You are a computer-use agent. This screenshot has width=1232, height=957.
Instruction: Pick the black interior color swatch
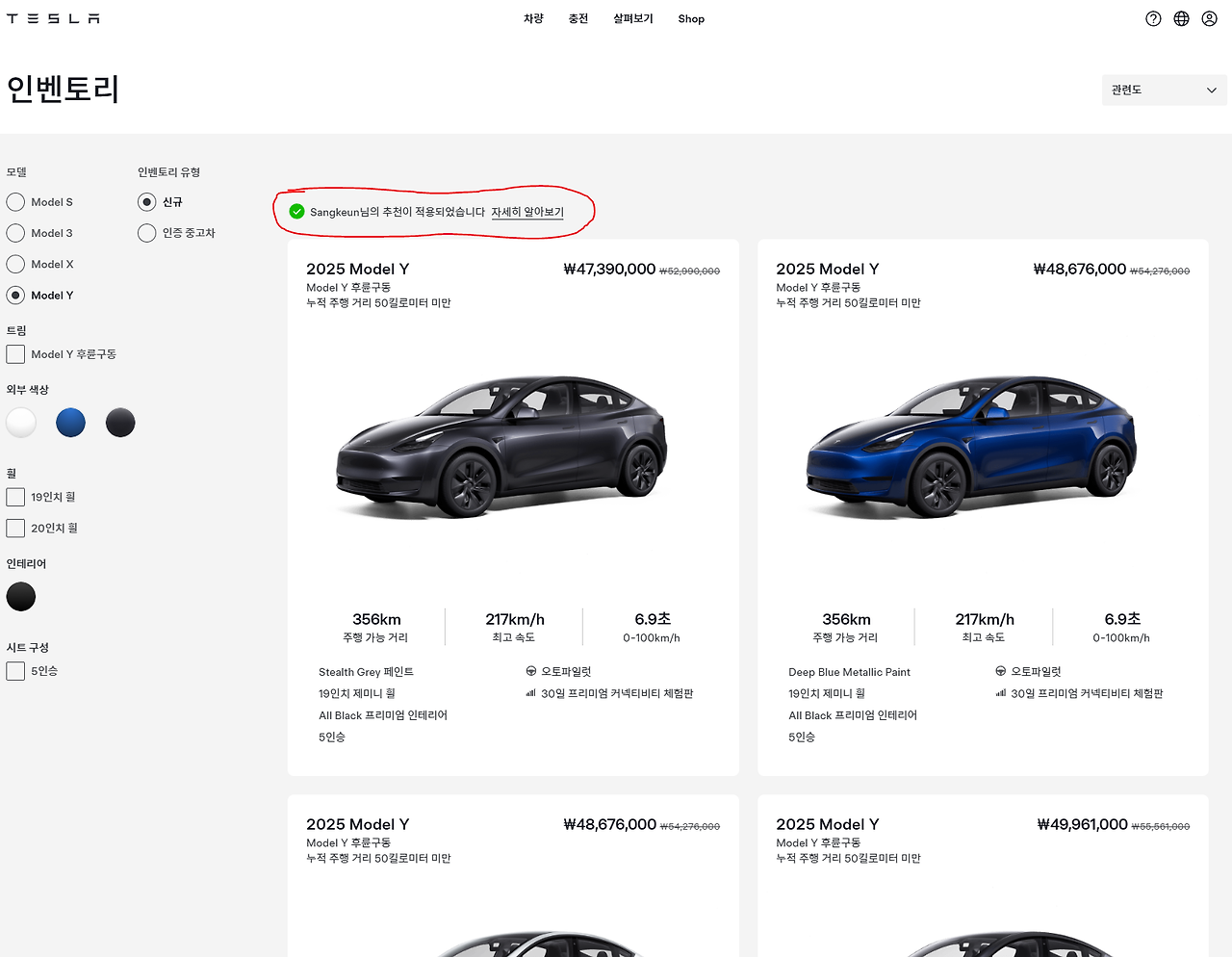(21, 597)
